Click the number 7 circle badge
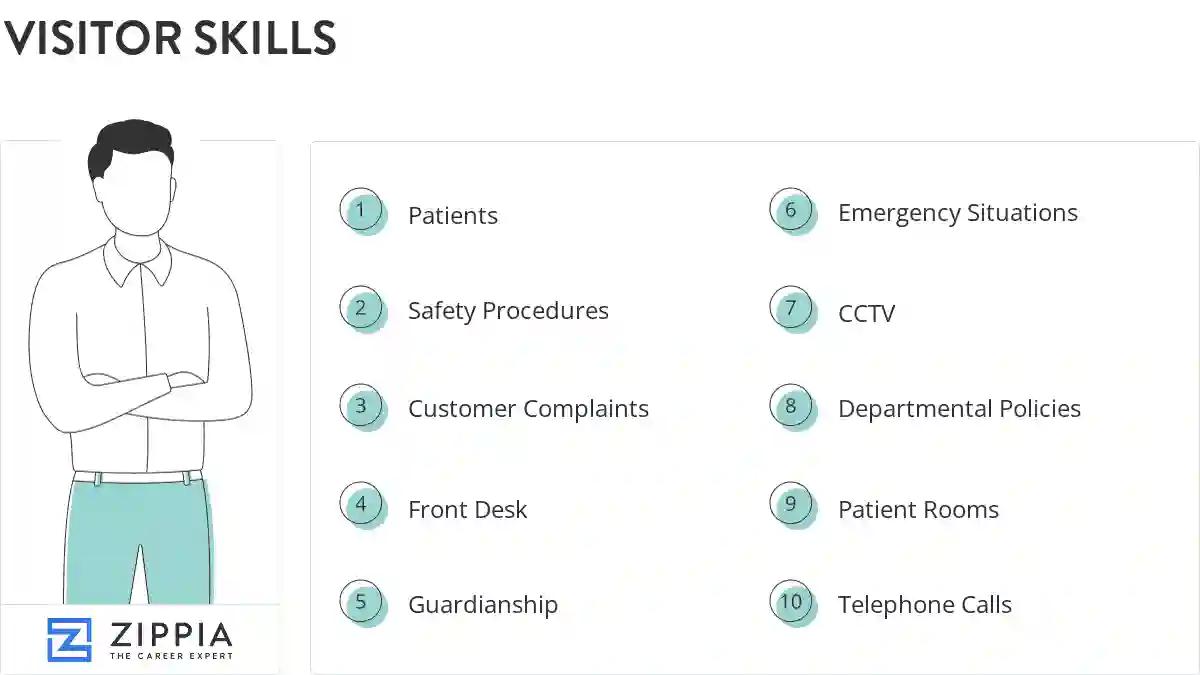The image size is (1200, 675). point(791,308)
